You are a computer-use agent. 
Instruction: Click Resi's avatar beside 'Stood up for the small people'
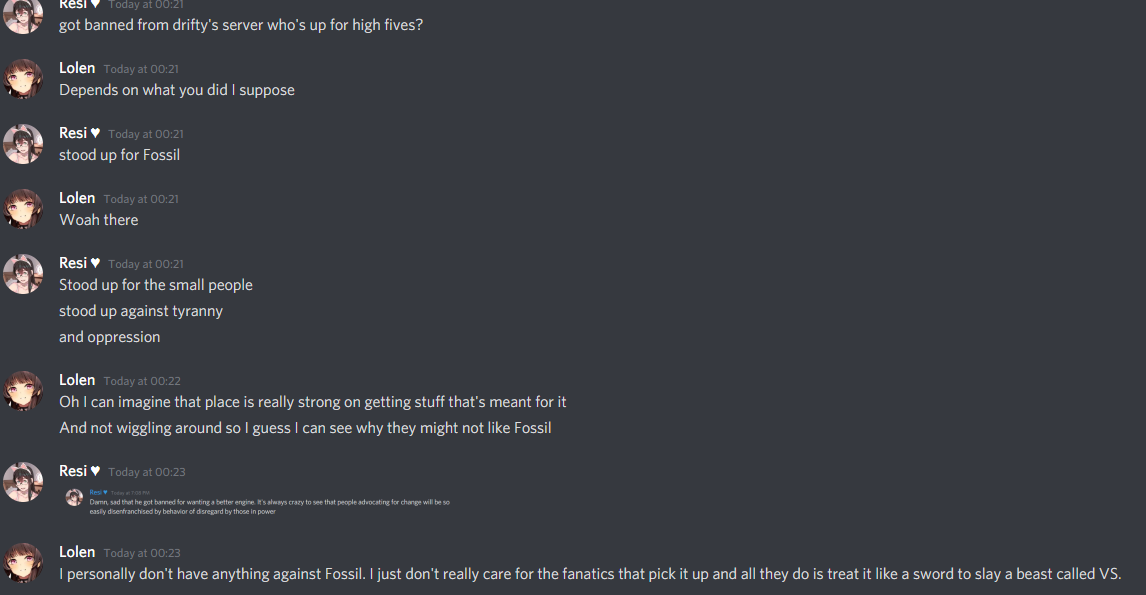(23, 274)
